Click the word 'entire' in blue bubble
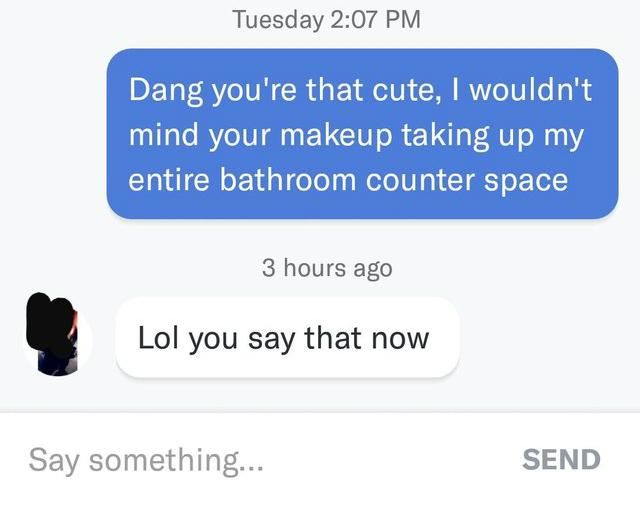The height and width of the screenshot is (506, 641). tap(169, 180)
